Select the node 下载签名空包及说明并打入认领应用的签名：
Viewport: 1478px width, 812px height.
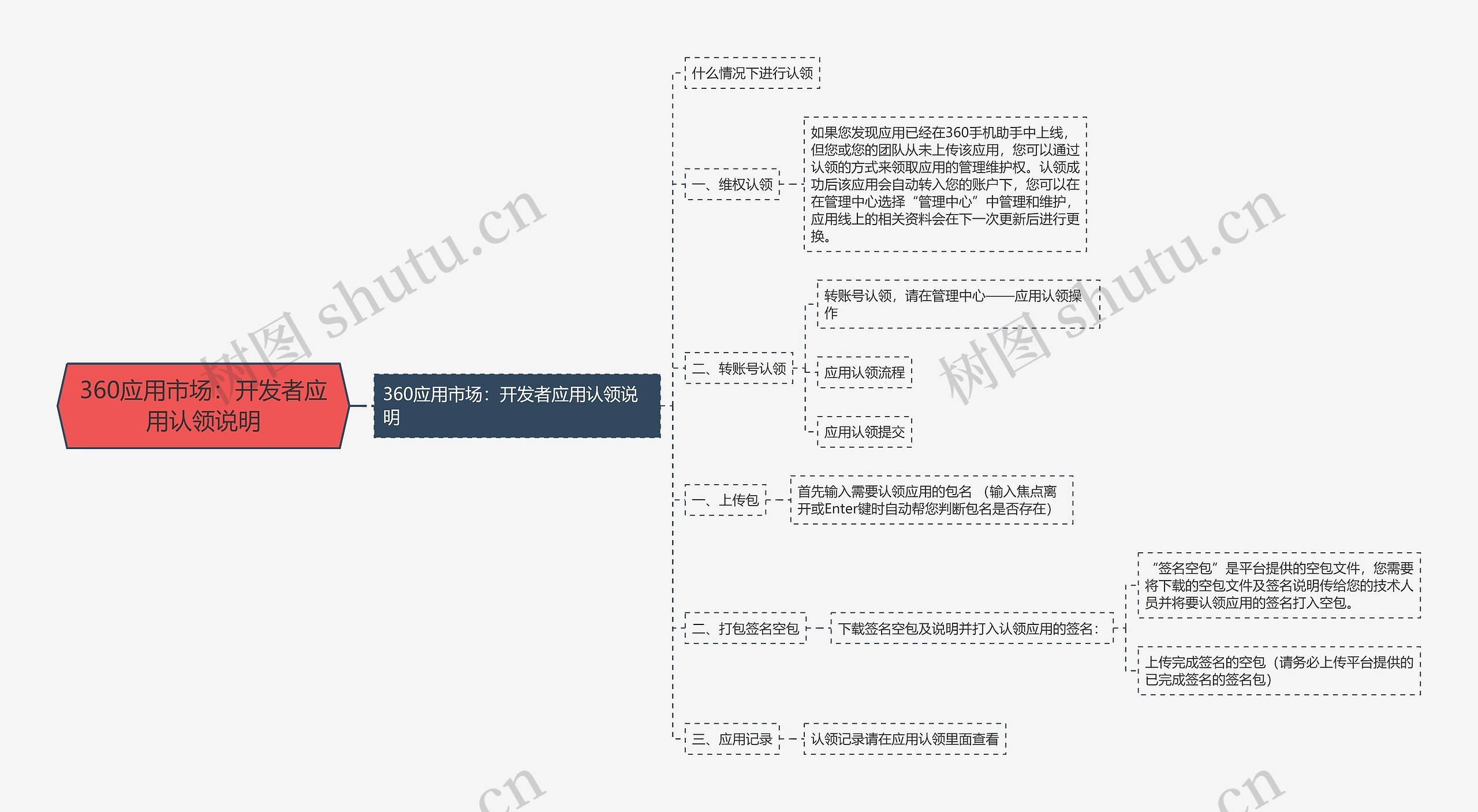[972, 628]
